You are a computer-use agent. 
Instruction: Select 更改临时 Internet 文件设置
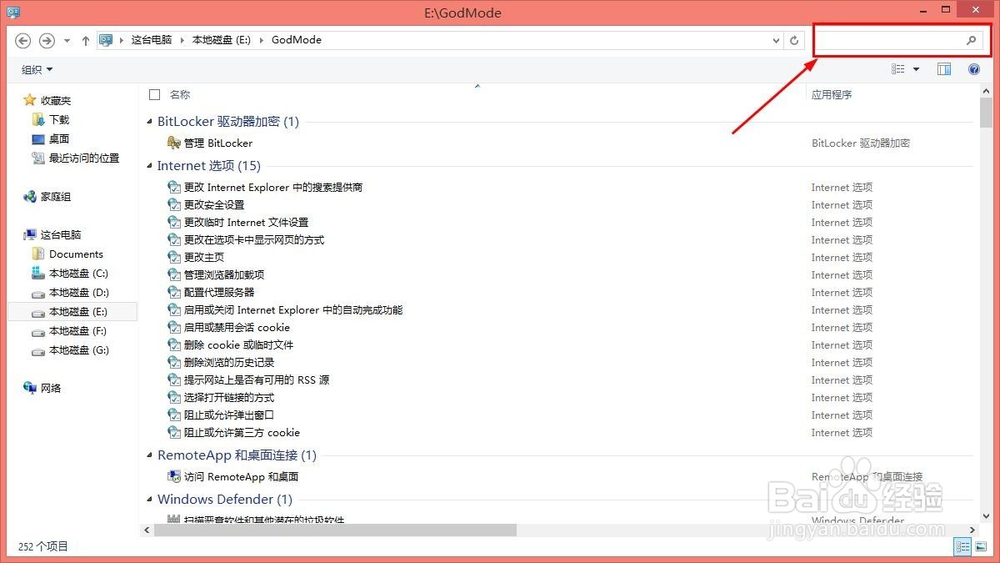click(x=246, y=223)
